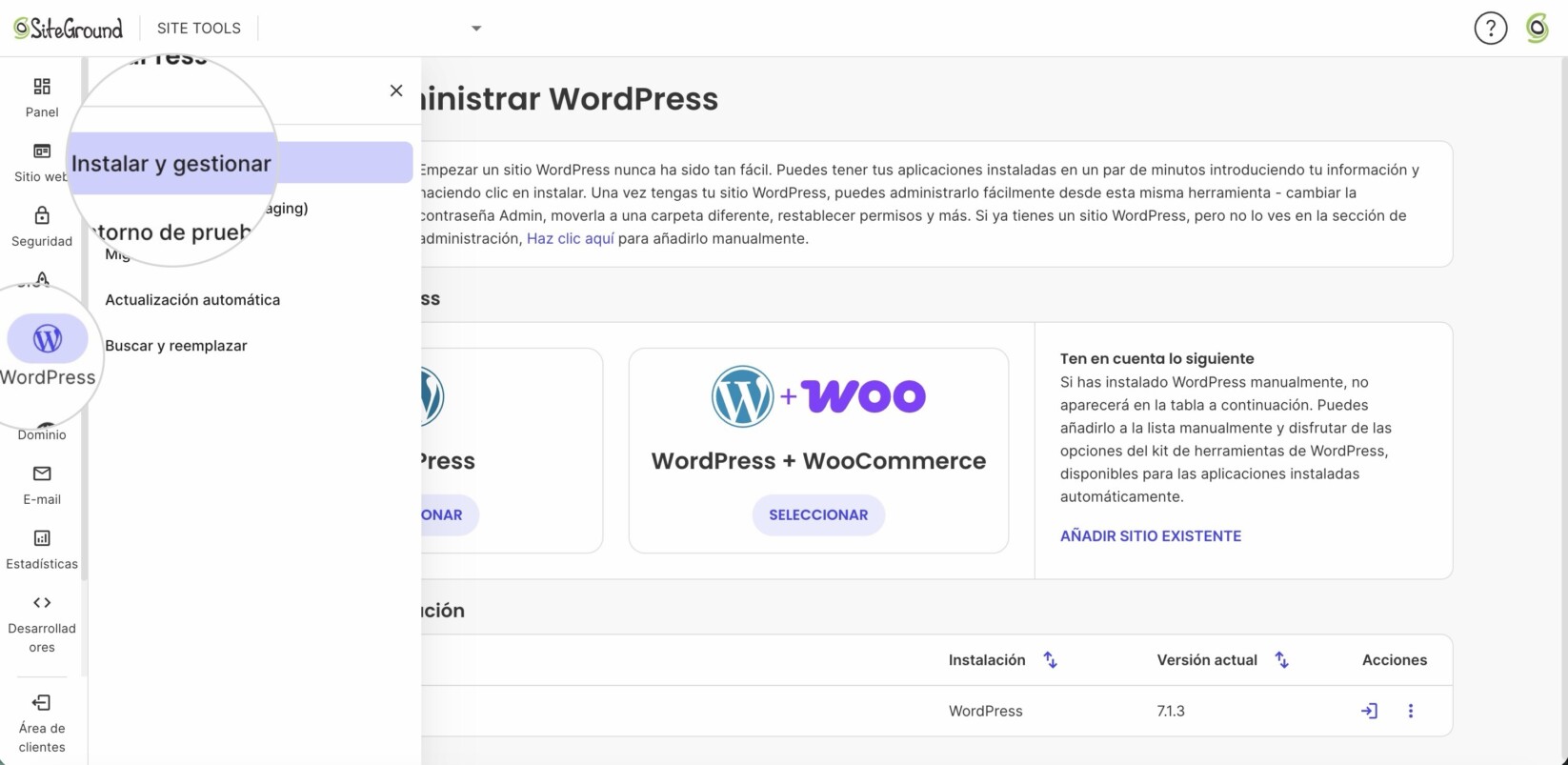Open the Desarrolladores code icon
The image size is (1568, 765).
(42, 602)
